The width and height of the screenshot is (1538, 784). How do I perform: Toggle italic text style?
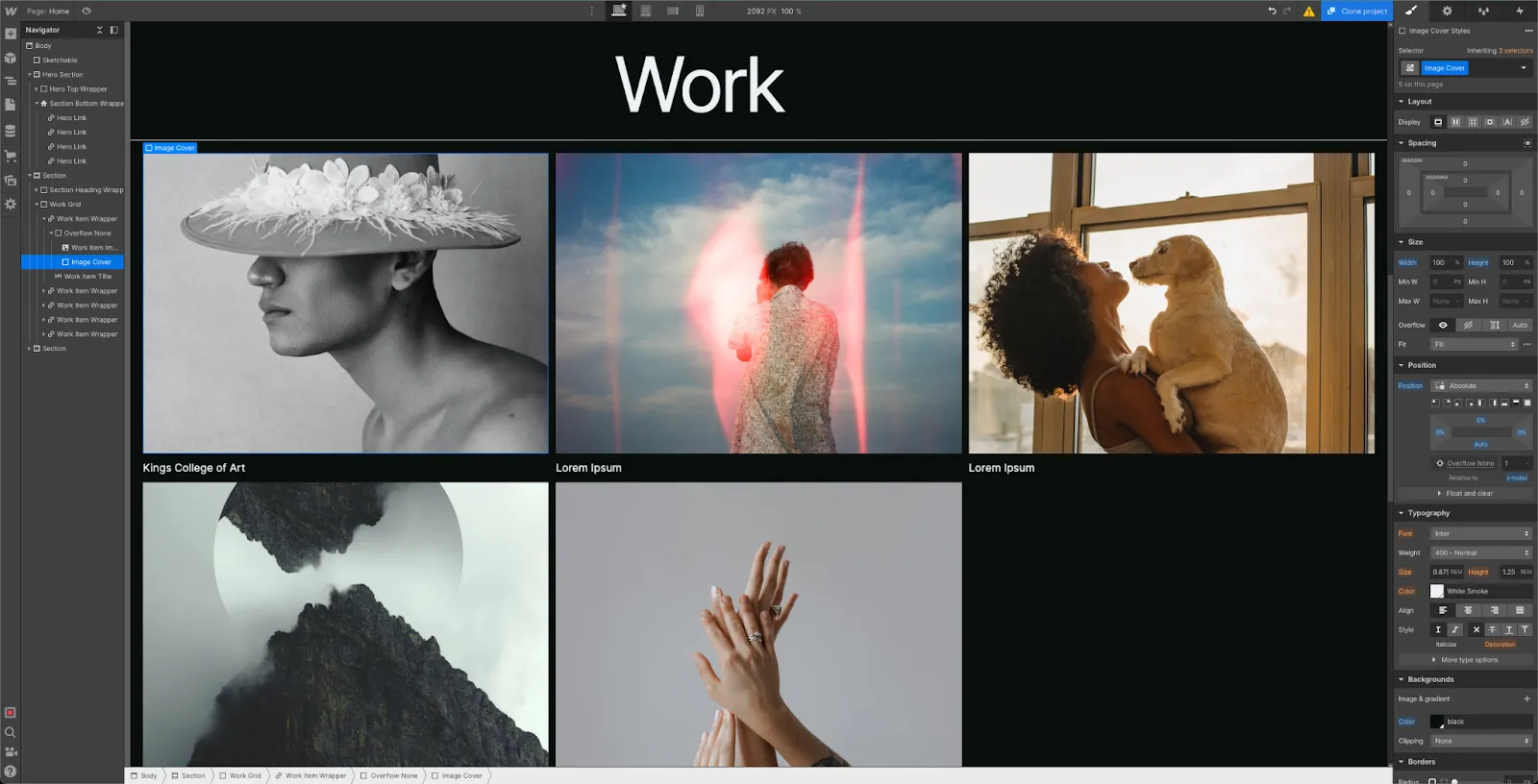click(1454, 629)
